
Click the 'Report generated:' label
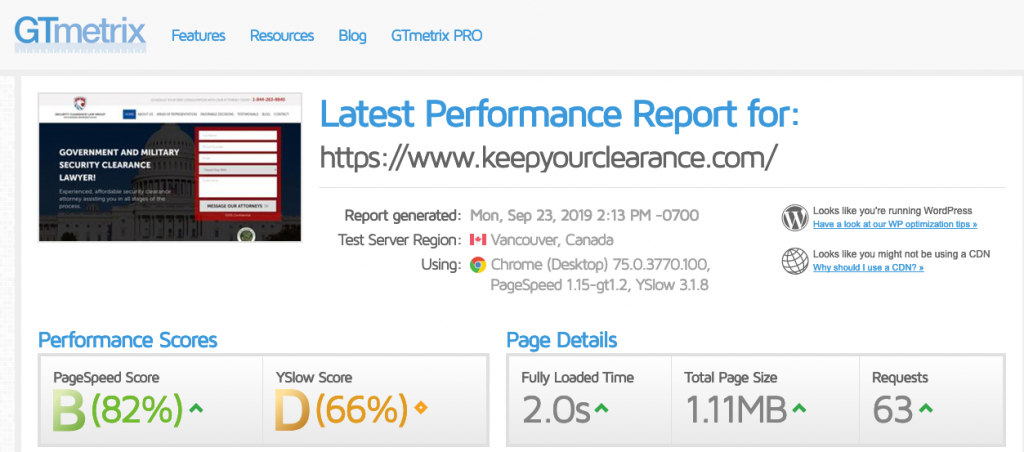[x=403, y=215]
